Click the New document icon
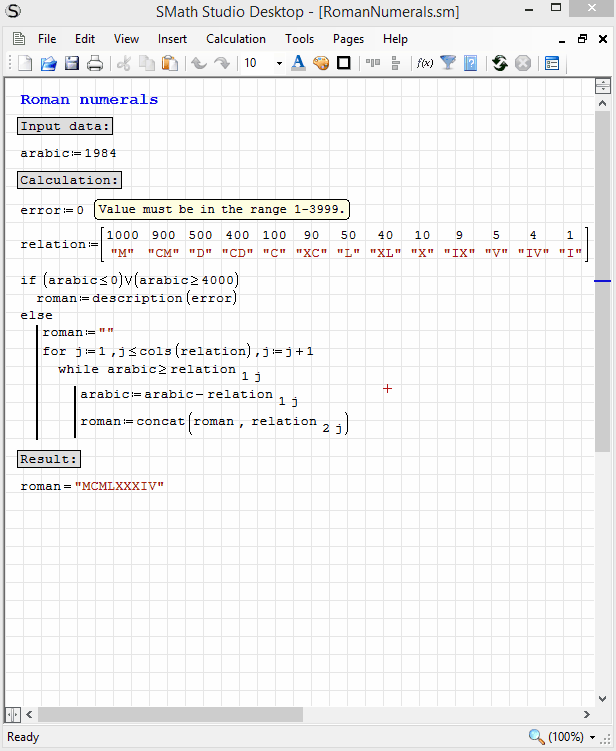Image resolution: width=616 pixels, height=751 pixels. tap(25, 63)
